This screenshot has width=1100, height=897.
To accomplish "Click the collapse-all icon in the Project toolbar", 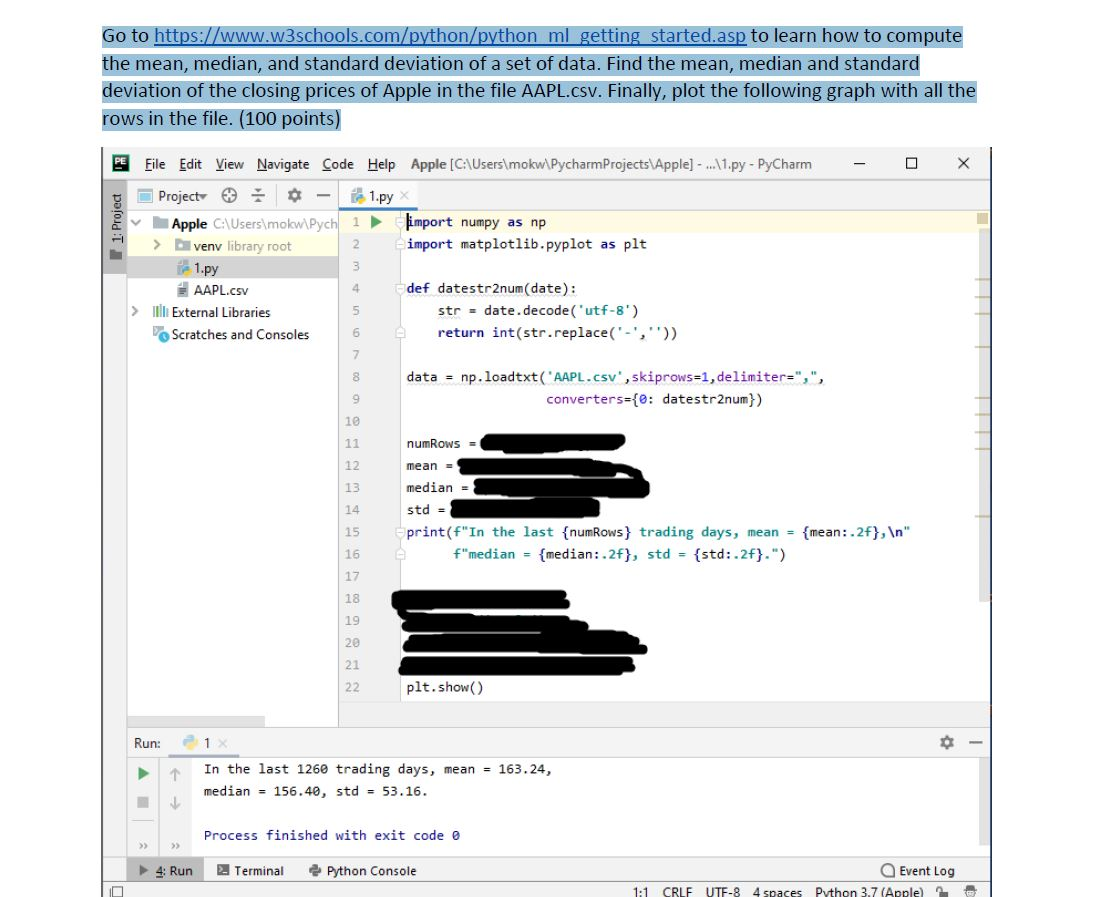I will click(x=256, y=195).
